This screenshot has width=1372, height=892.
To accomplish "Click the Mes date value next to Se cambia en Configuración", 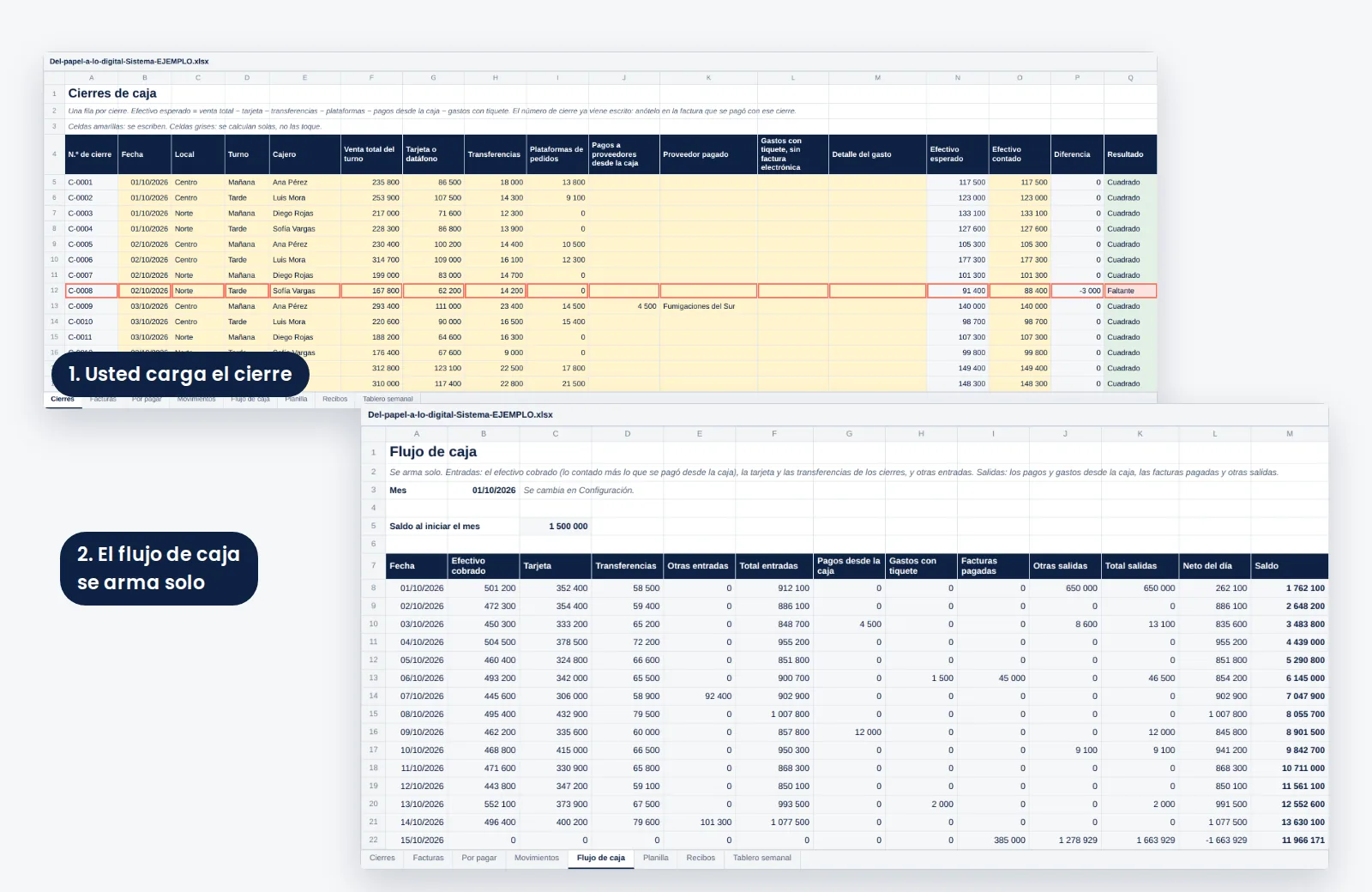I will point(484,491).
